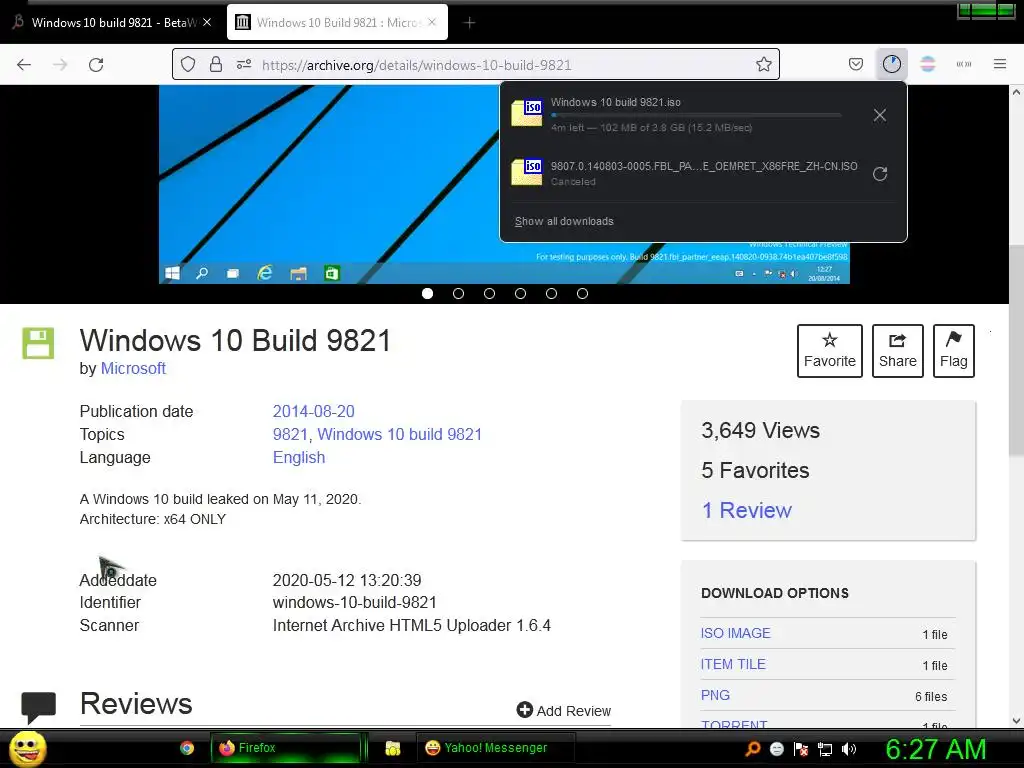Image resolution: width=1024 pixels, height=768 pixels.
Task: Go back with the browser back arrow
Action: pos(24,65)
